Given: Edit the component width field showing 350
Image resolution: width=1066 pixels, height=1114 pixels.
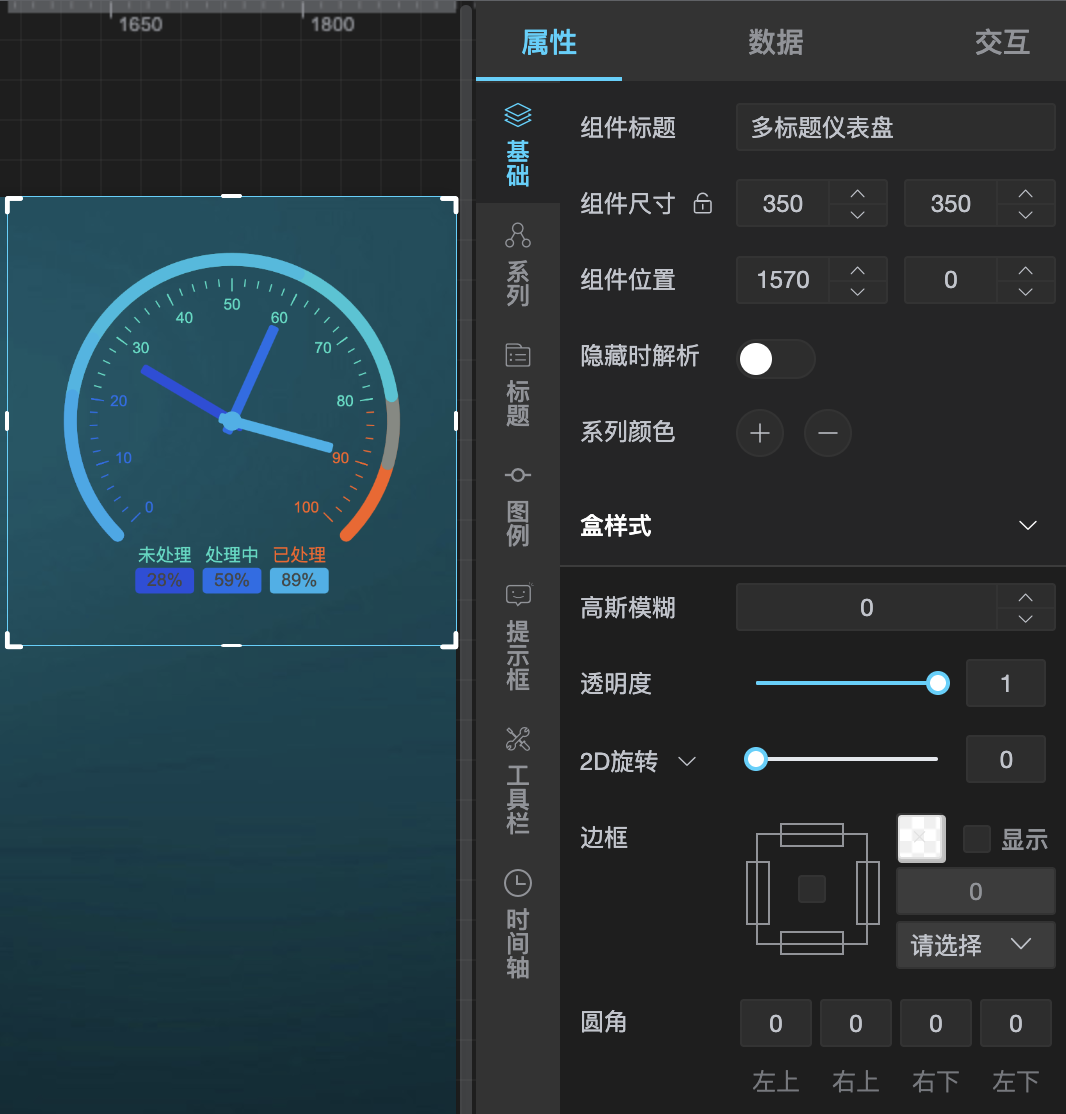Looking at the screenshot, I should click(782, 203).
